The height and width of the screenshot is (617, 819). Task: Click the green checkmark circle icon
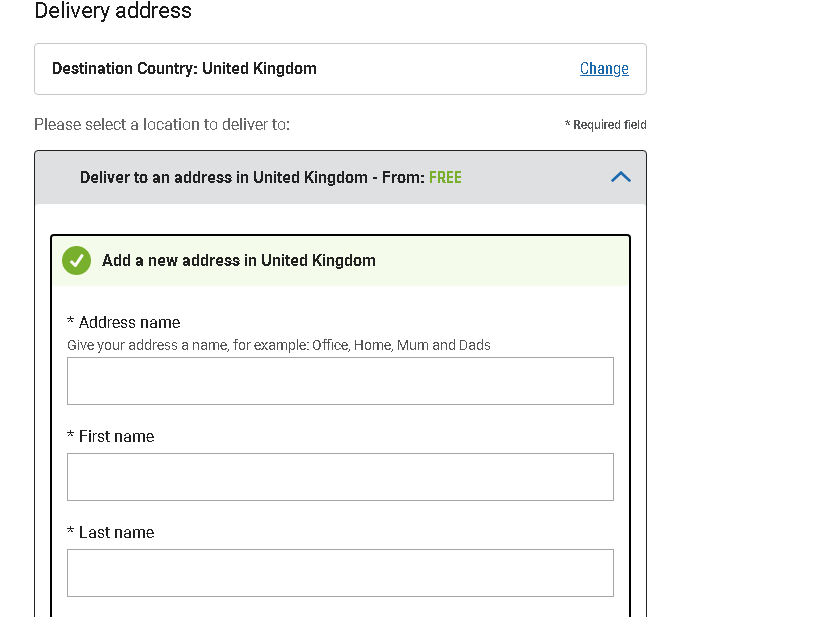point(76,260)
